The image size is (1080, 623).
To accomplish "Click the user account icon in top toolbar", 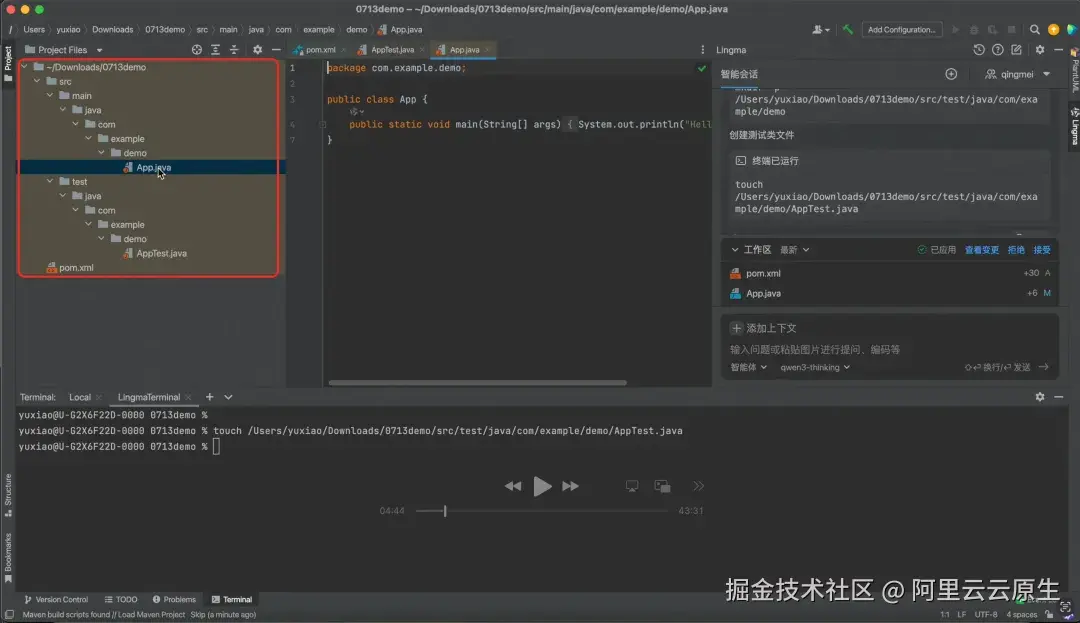I will (820, 30).
